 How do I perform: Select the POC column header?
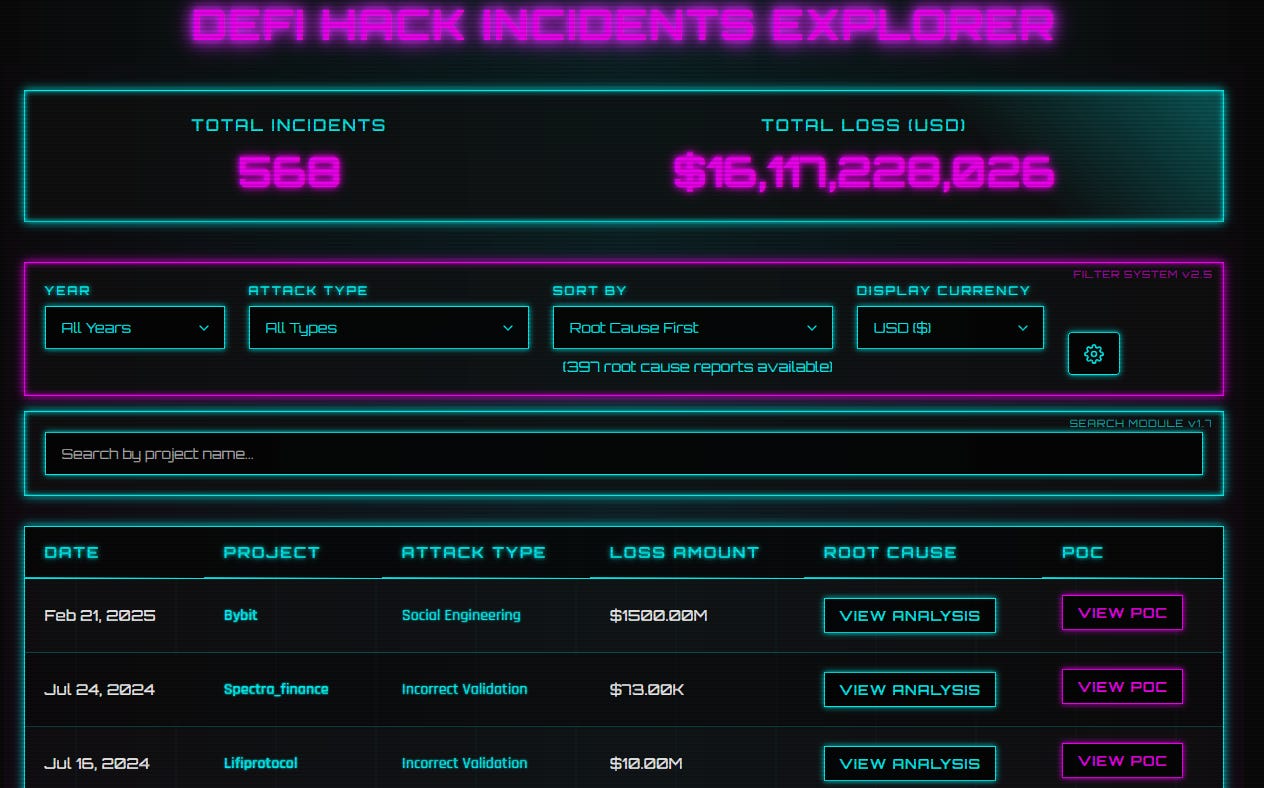pyautogui.click(x=1083, y=552)
